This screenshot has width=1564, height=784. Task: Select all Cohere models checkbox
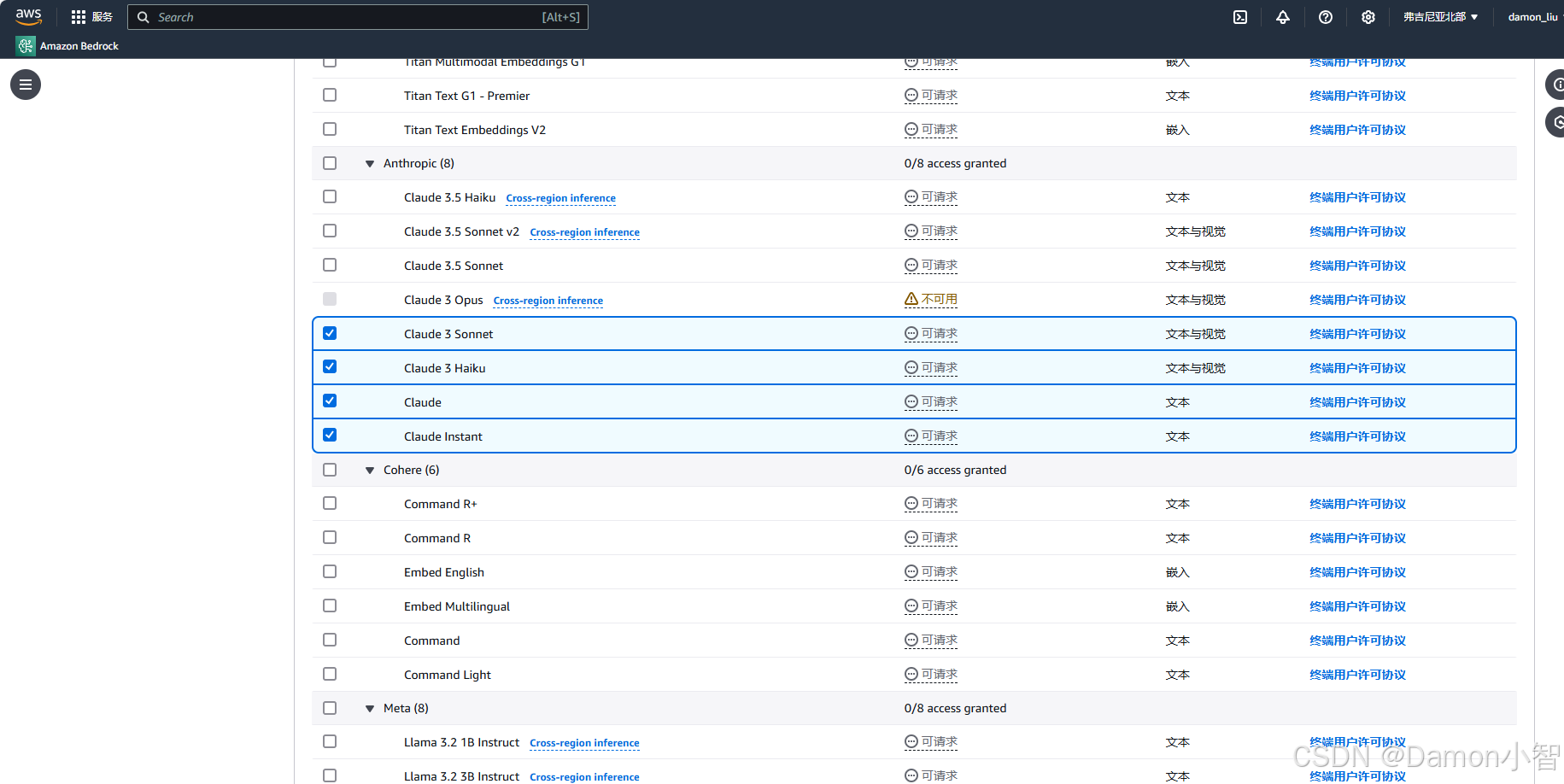coord(330,470)
